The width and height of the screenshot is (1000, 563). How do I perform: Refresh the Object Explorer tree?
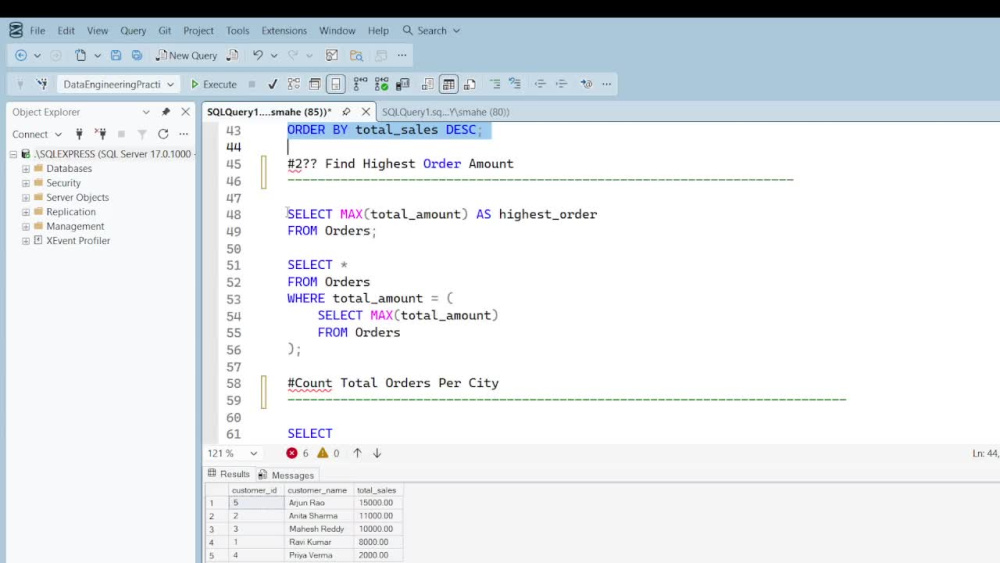pos(163,134)
